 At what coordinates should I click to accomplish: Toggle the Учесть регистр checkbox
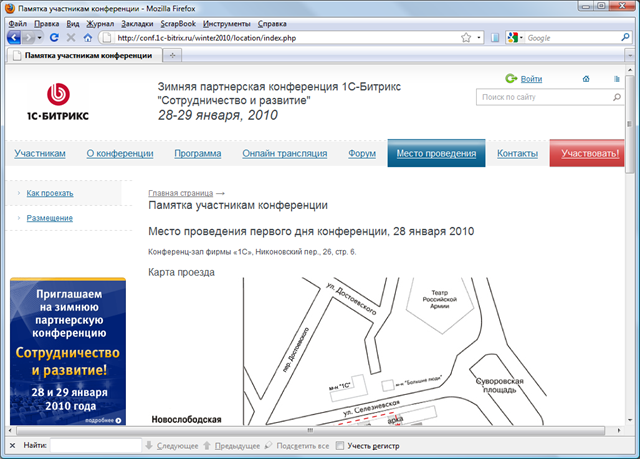[x=340, y=446]
